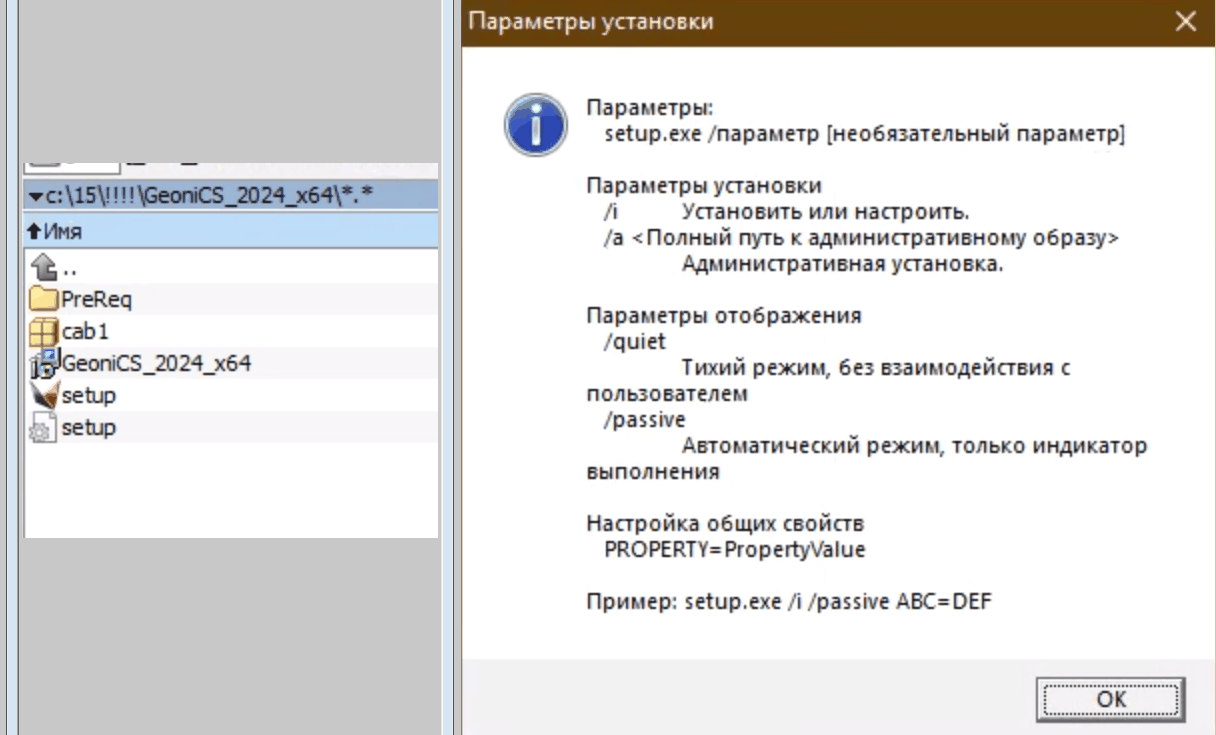This screenshot has width=1216, height=735.
Task: Click the sort arrow beside Имя
Action: click(x=33, y=232)
